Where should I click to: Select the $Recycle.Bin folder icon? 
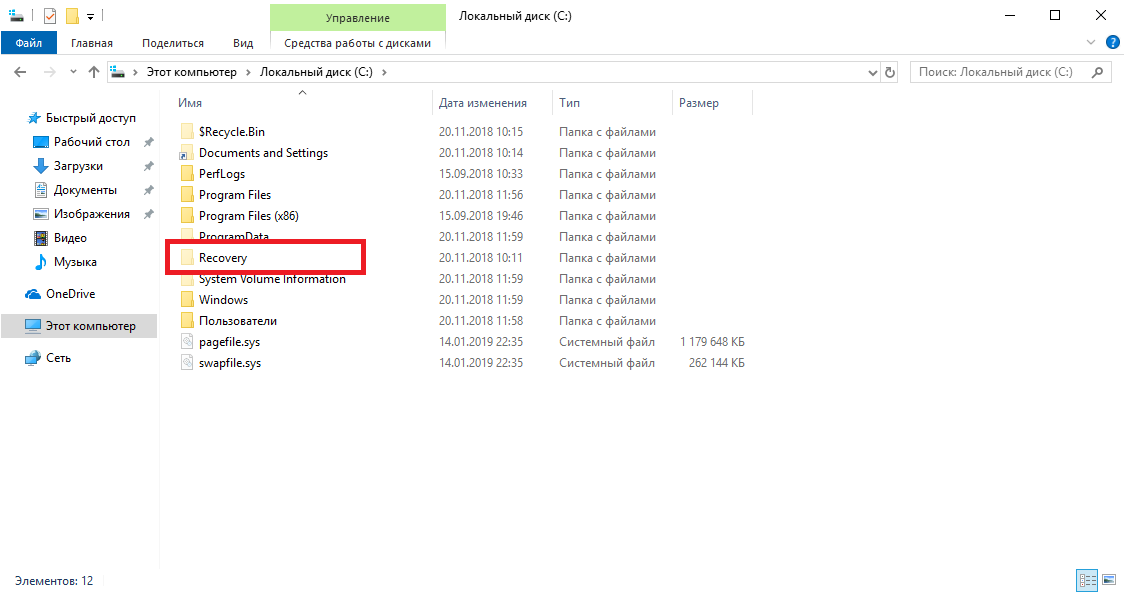coord(187,131)
